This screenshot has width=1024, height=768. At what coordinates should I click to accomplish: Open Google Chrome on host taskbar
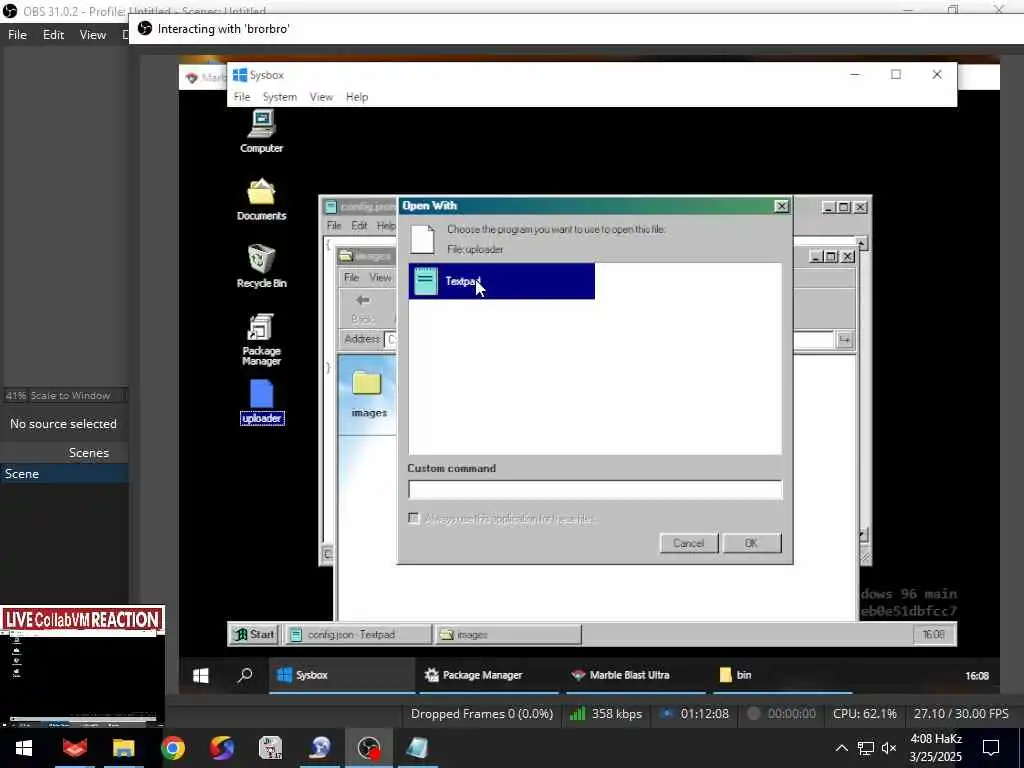173,748
